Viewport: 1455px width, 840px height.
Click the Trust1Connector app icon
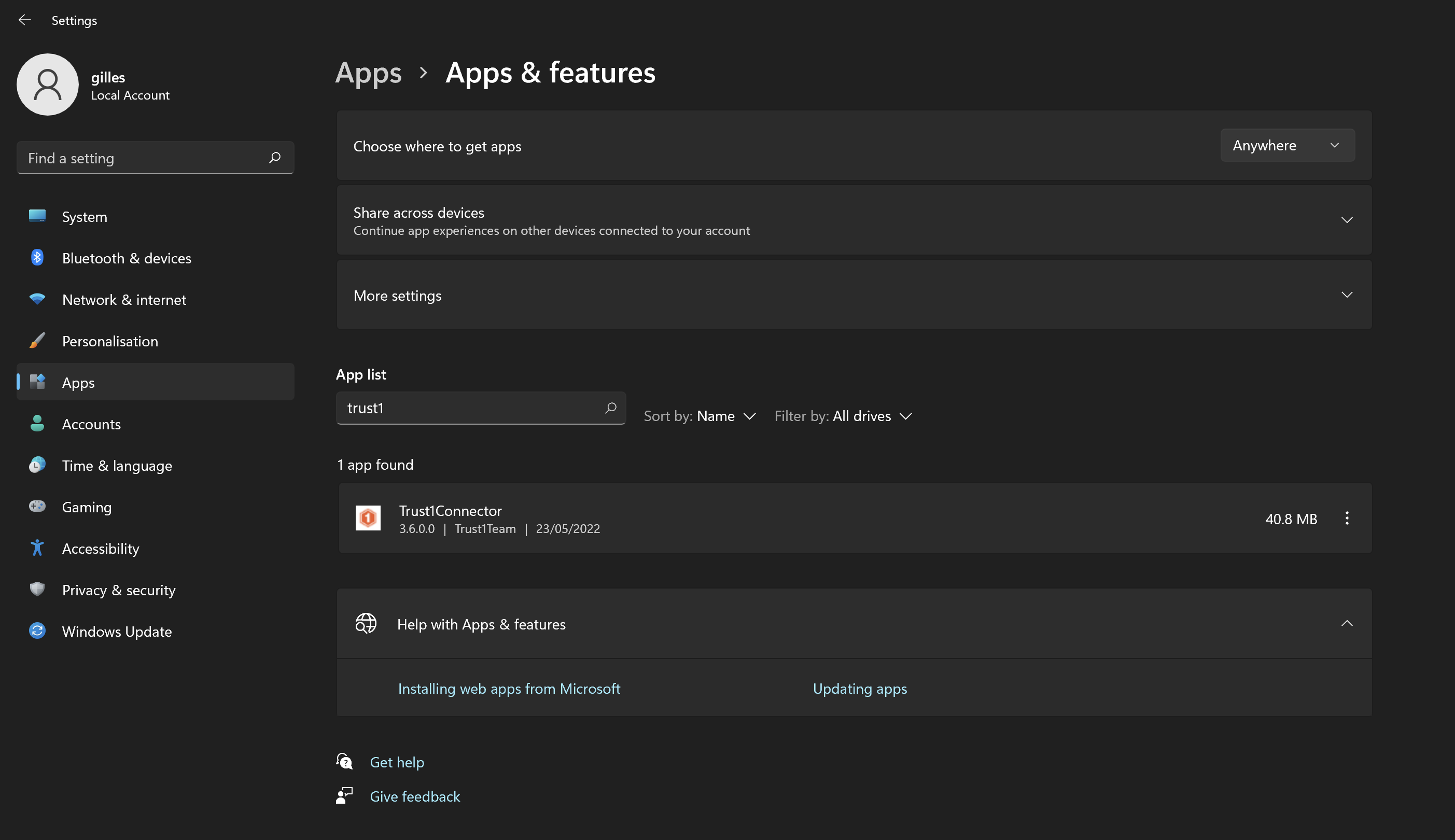[368, 518]
